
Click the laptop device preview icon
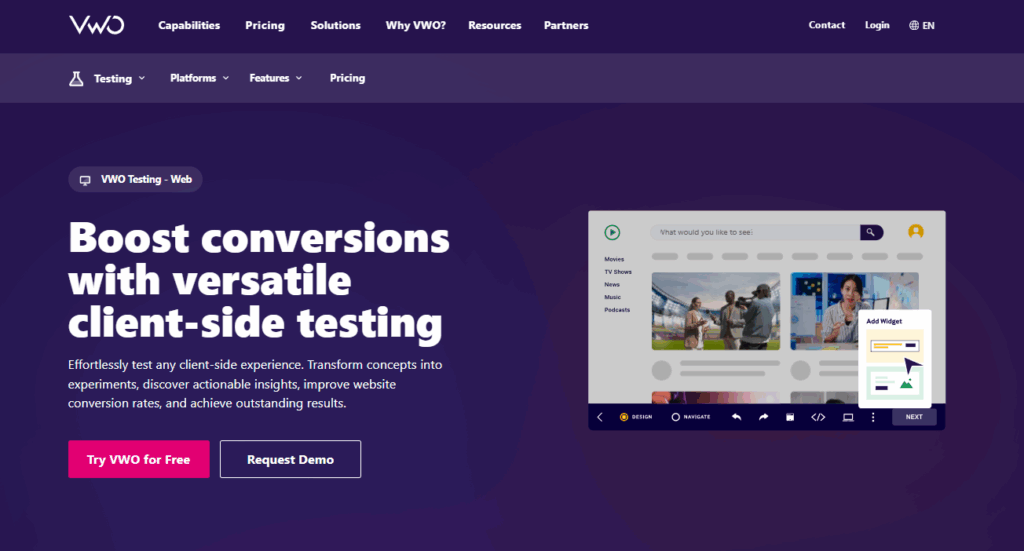(848, 417)
